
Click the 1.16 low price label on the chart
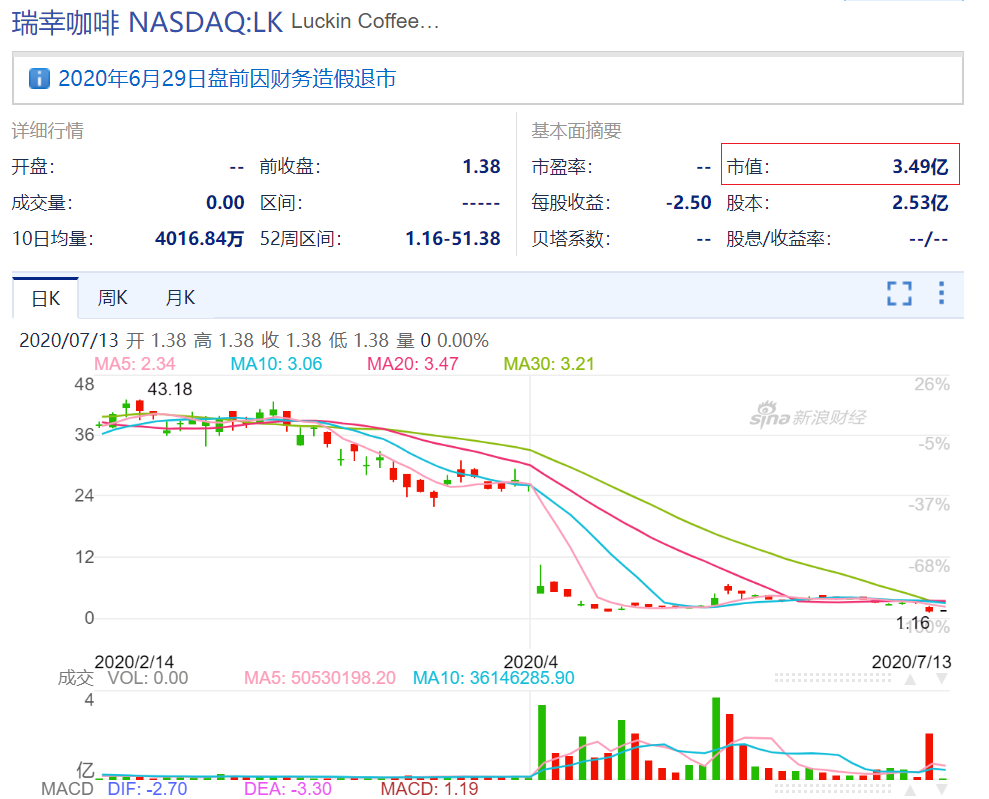[913, 623]
